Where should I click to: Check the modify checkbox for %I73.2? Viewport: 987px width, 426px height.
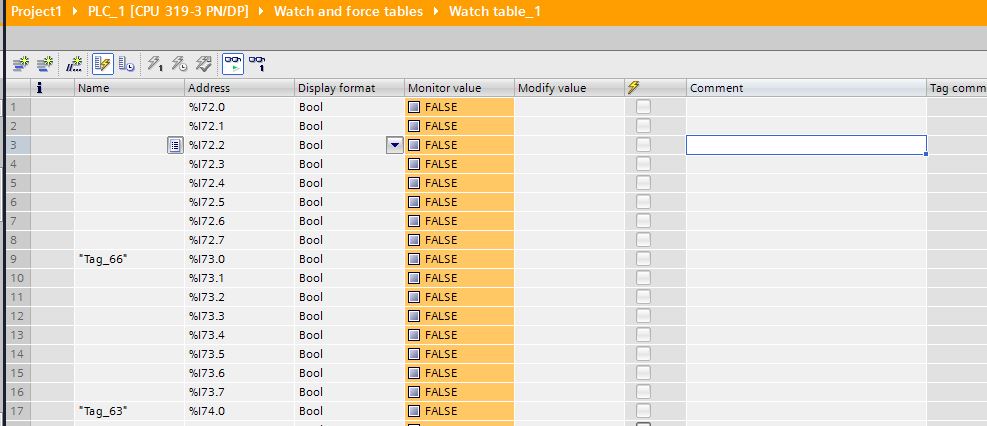coord(643,297)
